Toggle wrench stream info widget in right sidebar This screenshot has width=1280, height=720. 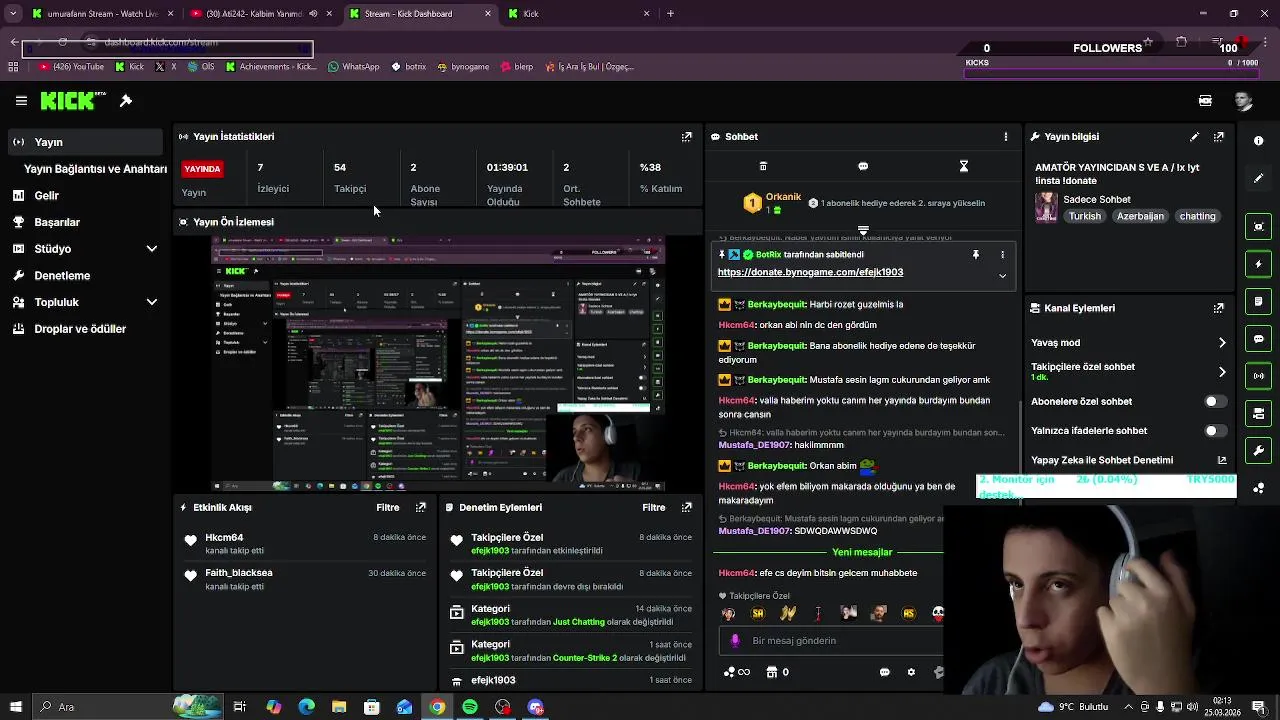point(1259,450)
